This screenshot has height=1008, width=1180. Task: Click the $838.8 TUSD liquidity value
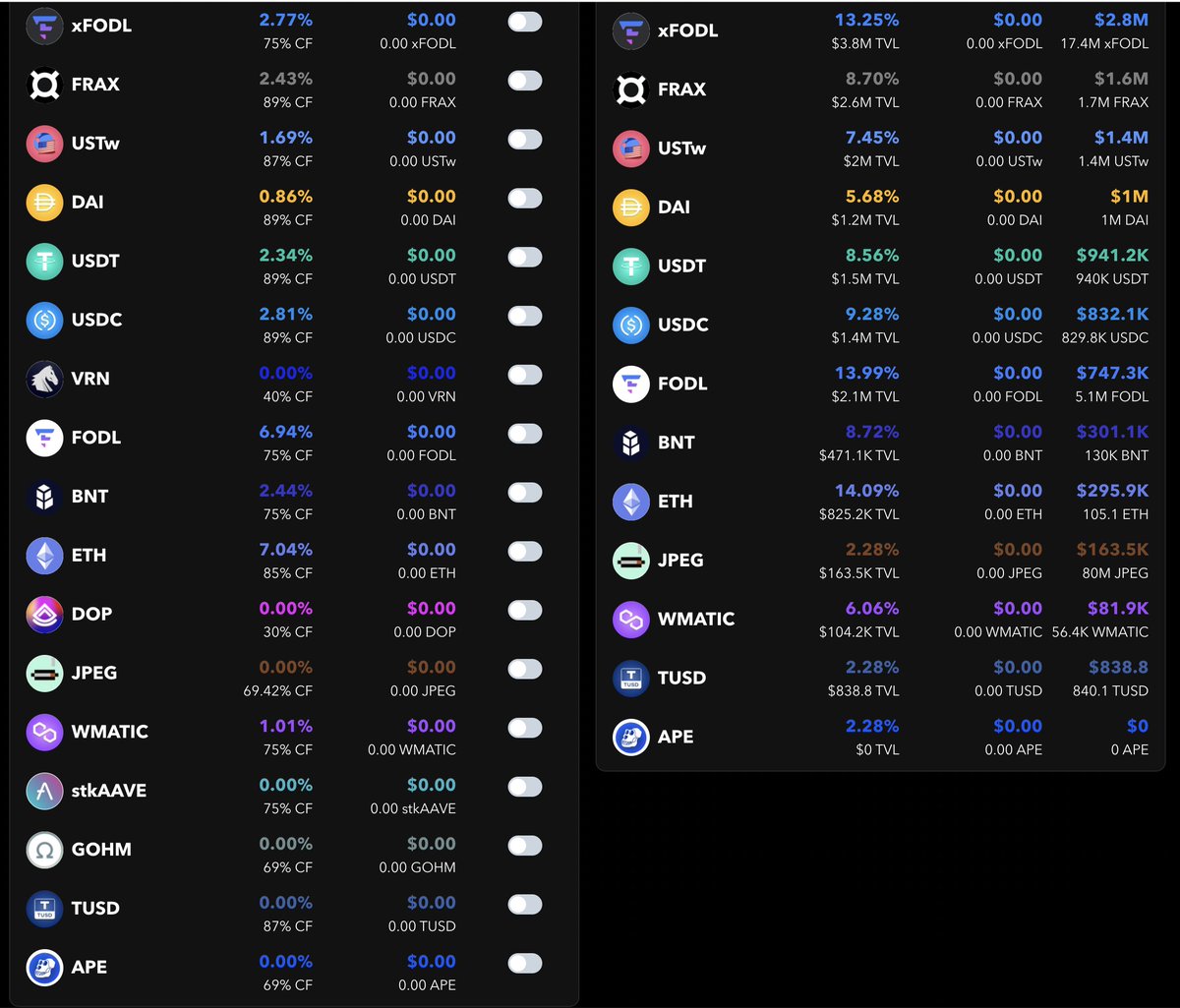tap(1118, 668)
